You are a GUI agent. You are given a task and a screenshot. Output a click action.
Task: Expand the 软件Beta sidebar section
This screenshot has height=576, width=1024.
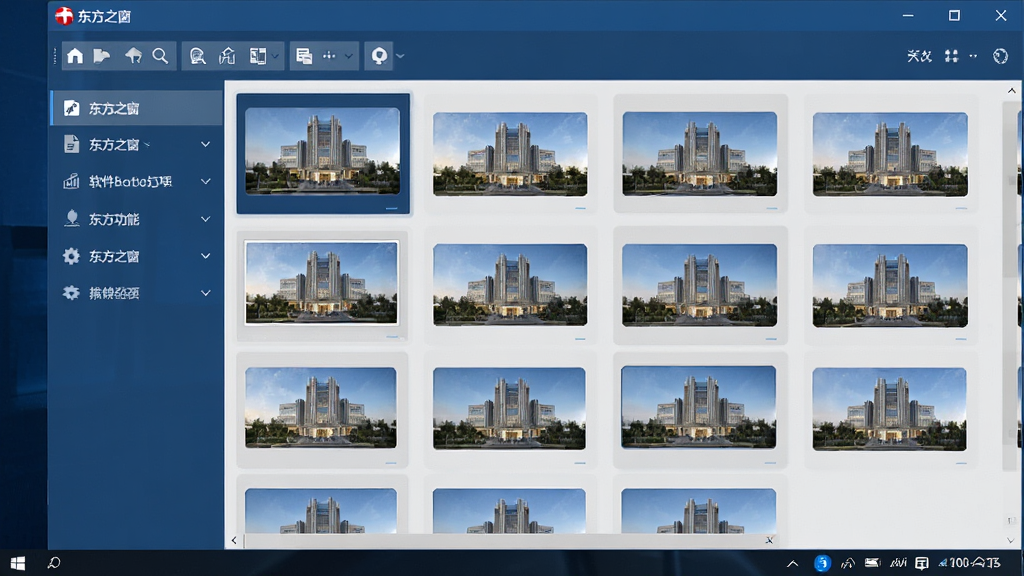205,182
